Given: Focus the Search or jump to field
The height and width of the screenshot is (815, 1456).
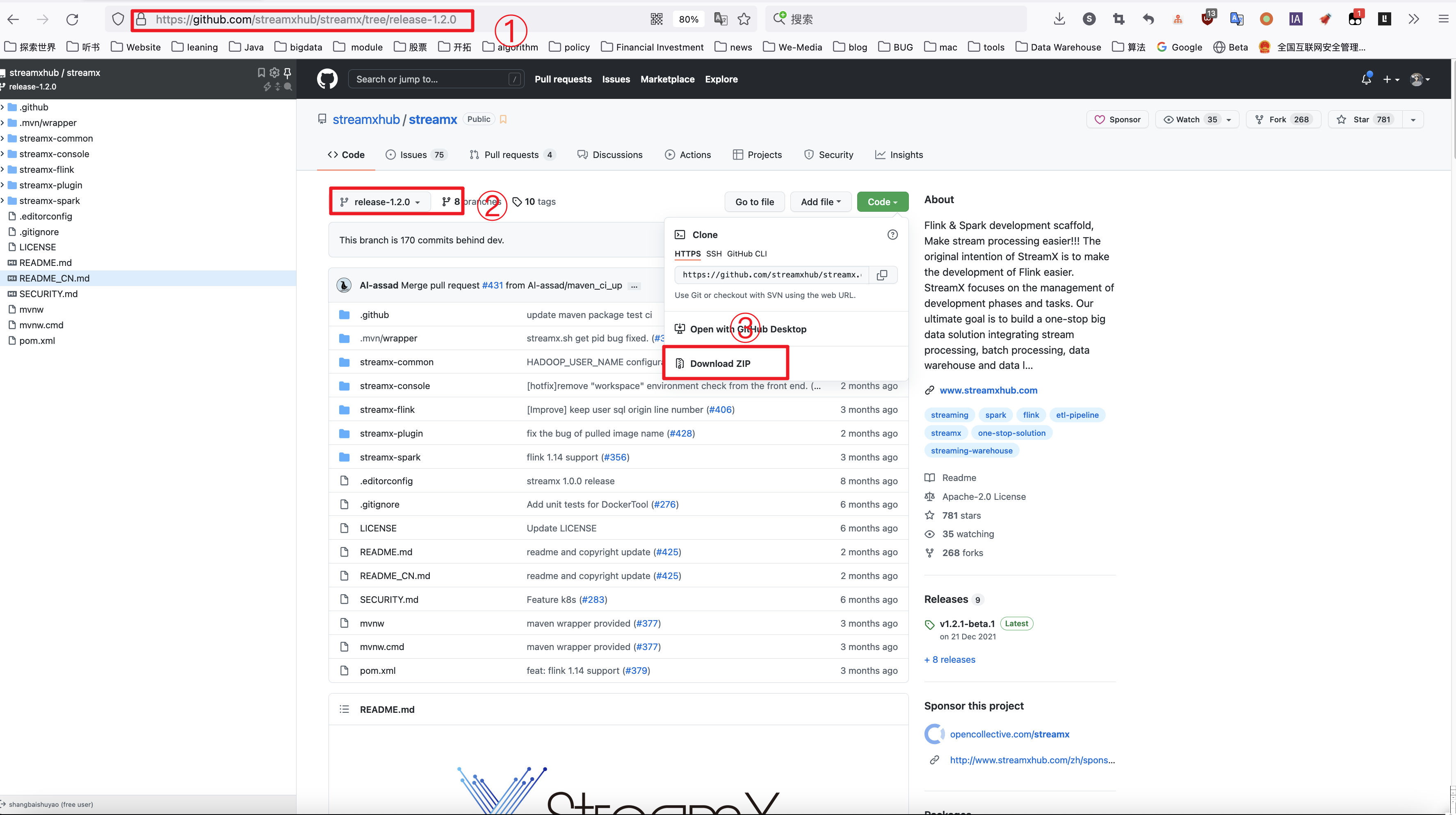Looking at the screenshot, I should (436, 79).
